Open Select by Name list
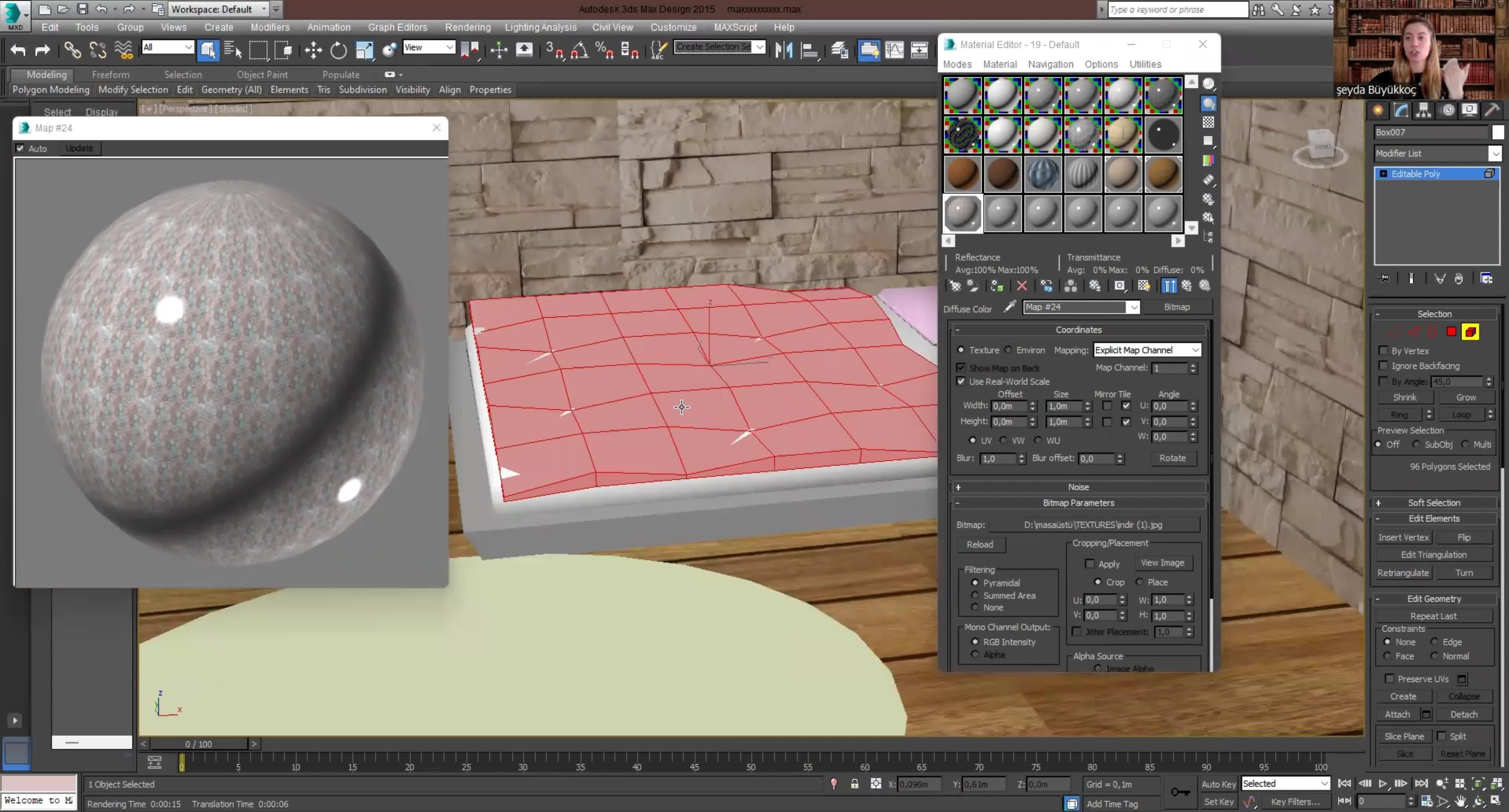The width and height of the screenshot is (1509, 812). pyautogui.click(x=233, y=50)
